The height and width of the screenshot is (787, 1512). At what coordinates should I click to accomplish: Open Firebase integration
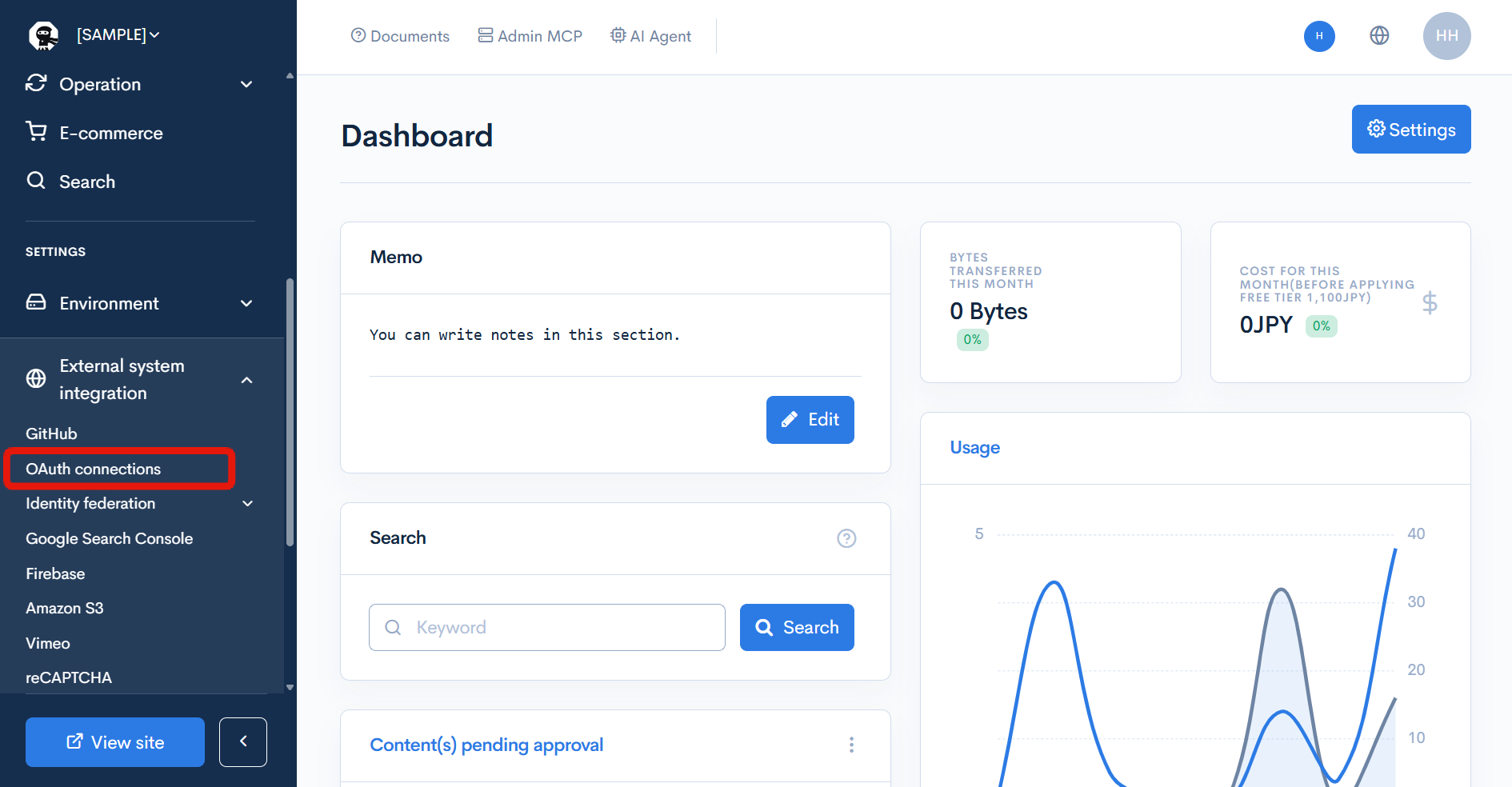click(x=55, y=573)
